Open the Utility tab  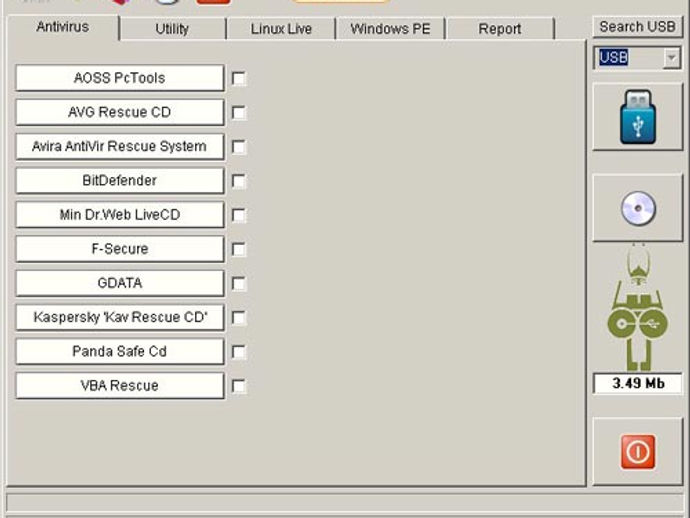click(x=172, y=29)
